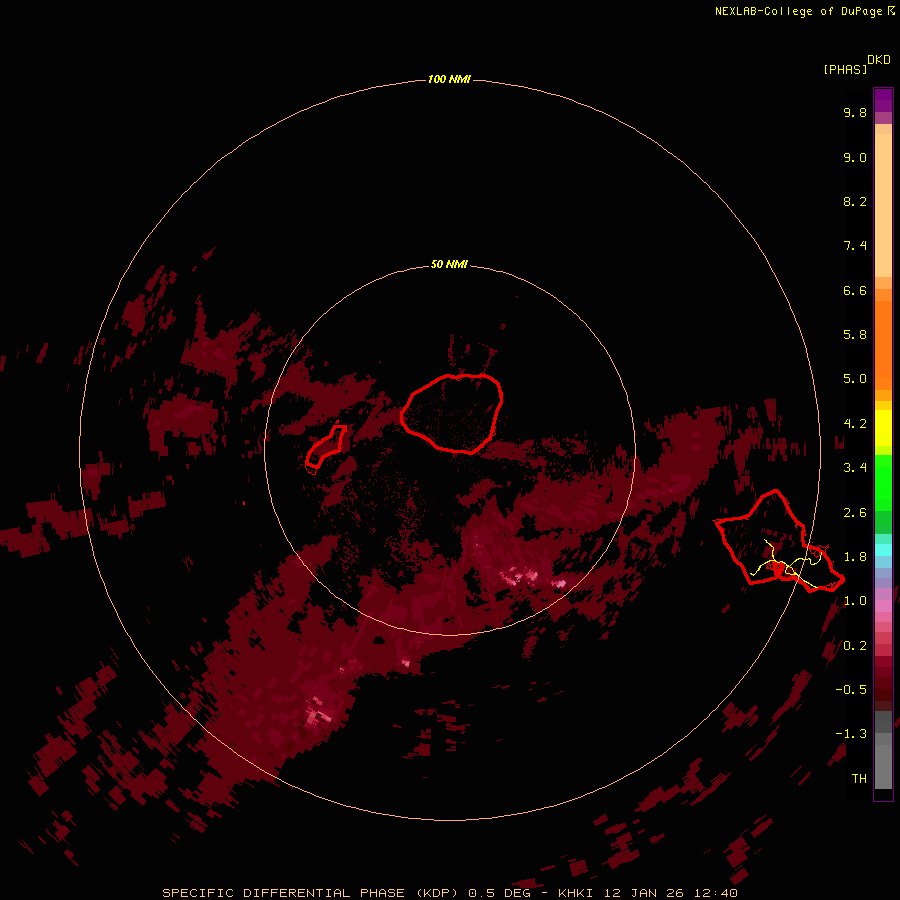This screenshot has height=900, width=900.
Task: Click inside the small narrow island outline
Action: pos(326,446)
